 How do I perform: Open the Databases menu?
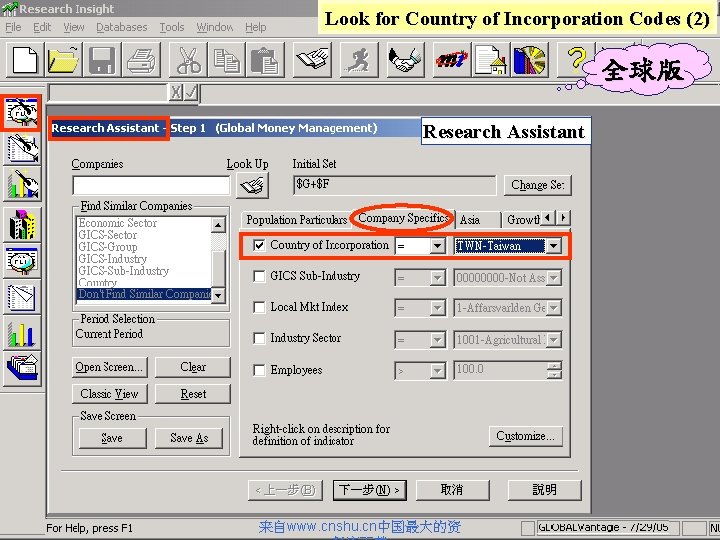(x=122, y=27)
